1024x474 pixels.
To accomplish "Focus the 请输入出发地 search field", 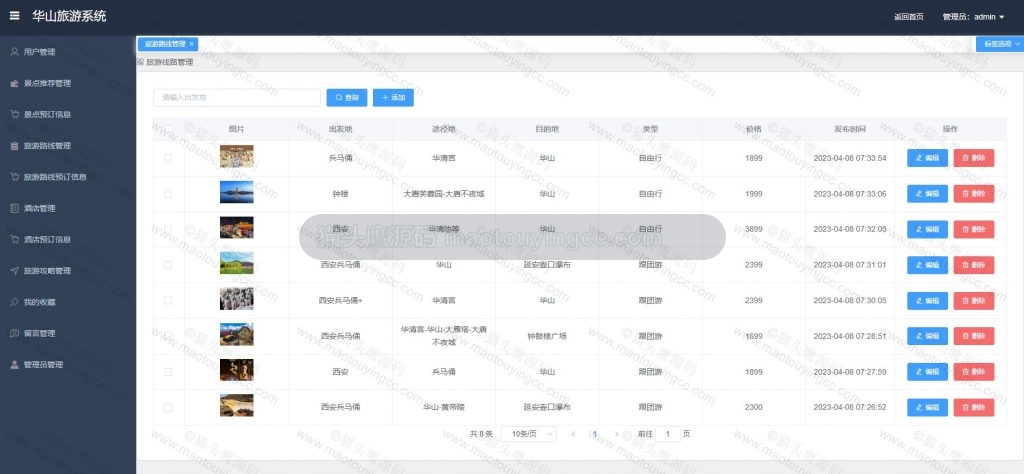I will (237, 97).
